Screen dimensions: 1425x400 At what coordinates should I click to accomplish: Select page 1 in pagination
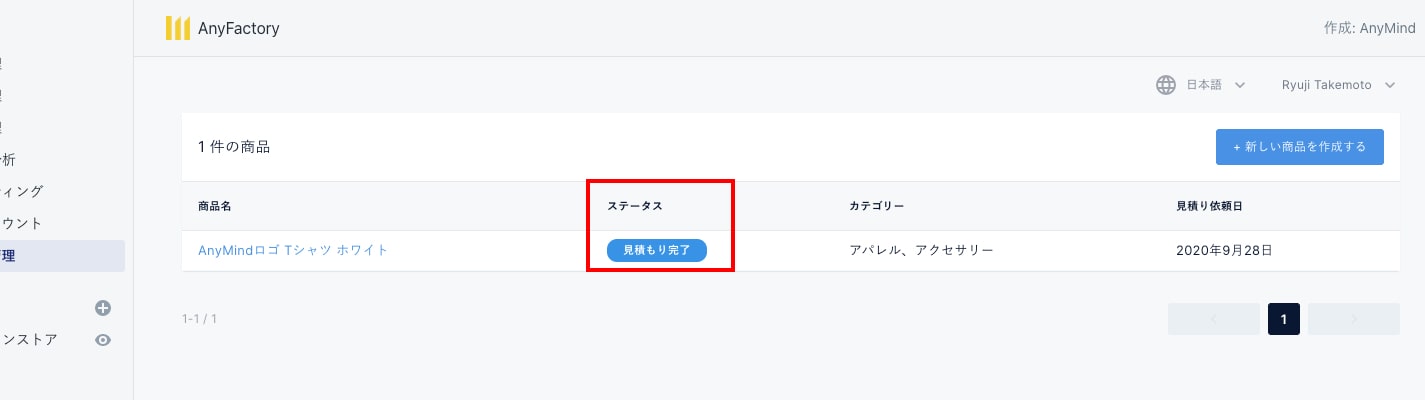[1283, 319]
